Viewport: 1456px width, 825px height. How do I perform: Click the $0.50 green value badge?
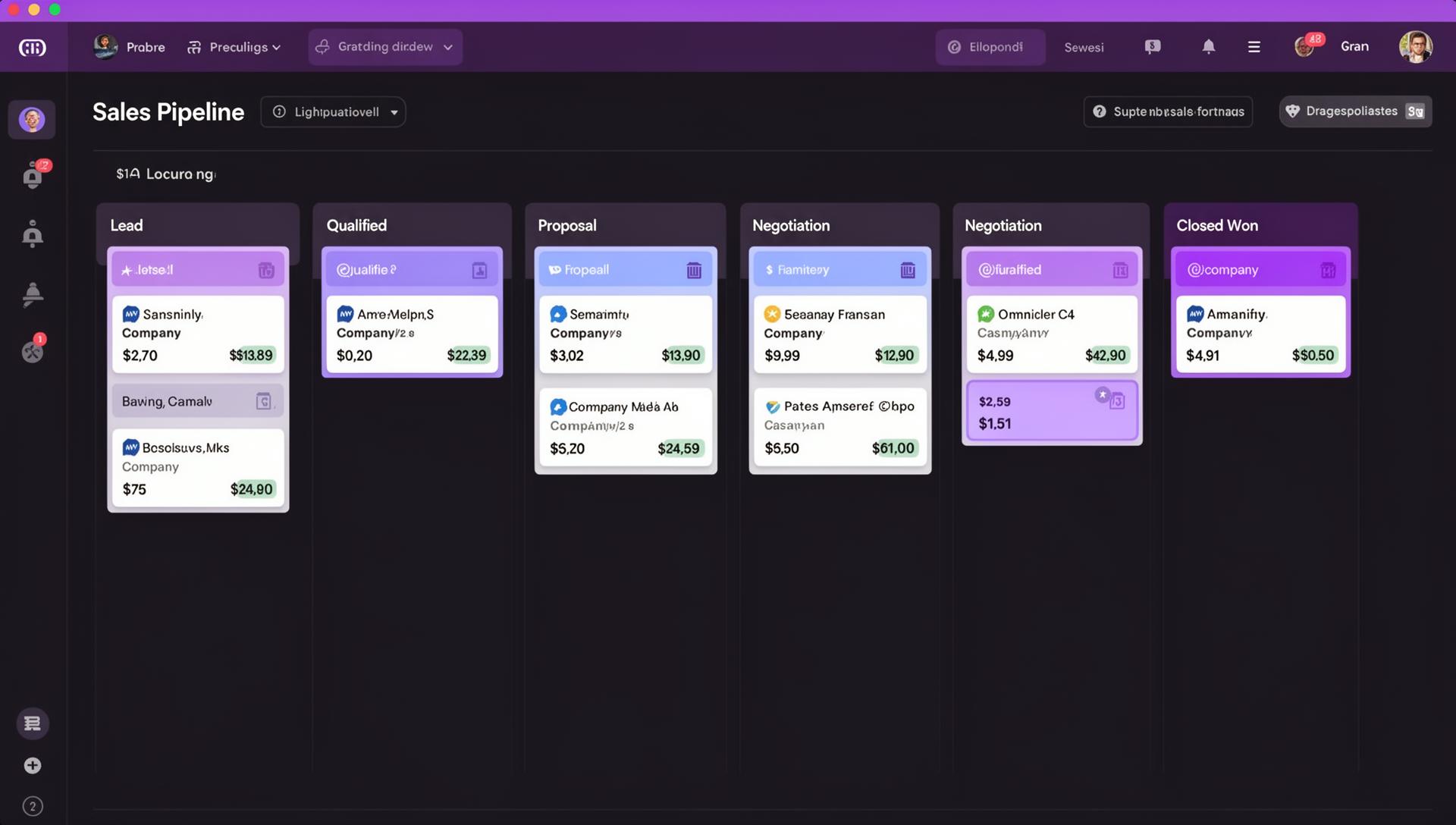coord(1313,355)
